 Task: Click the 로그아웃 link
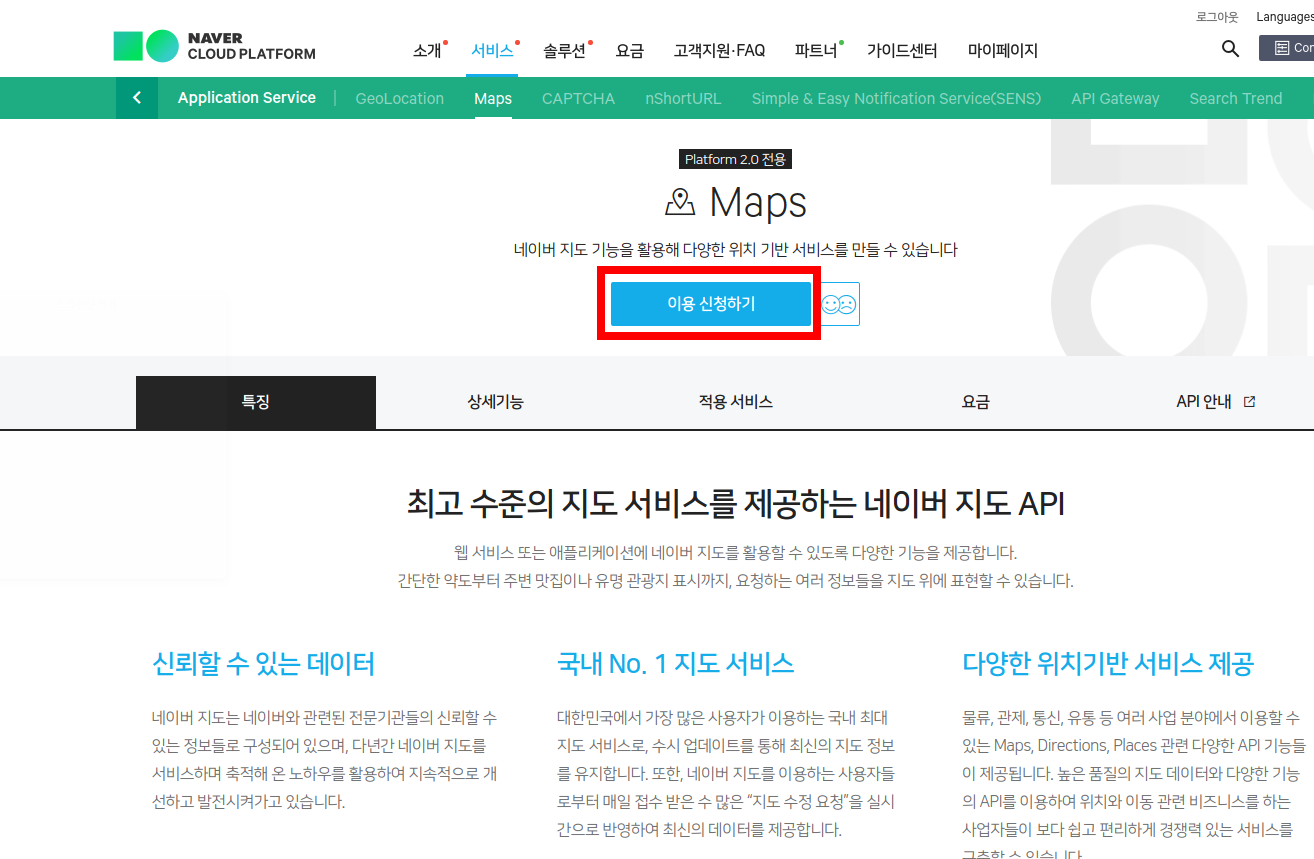click(x=1217, y=17)
